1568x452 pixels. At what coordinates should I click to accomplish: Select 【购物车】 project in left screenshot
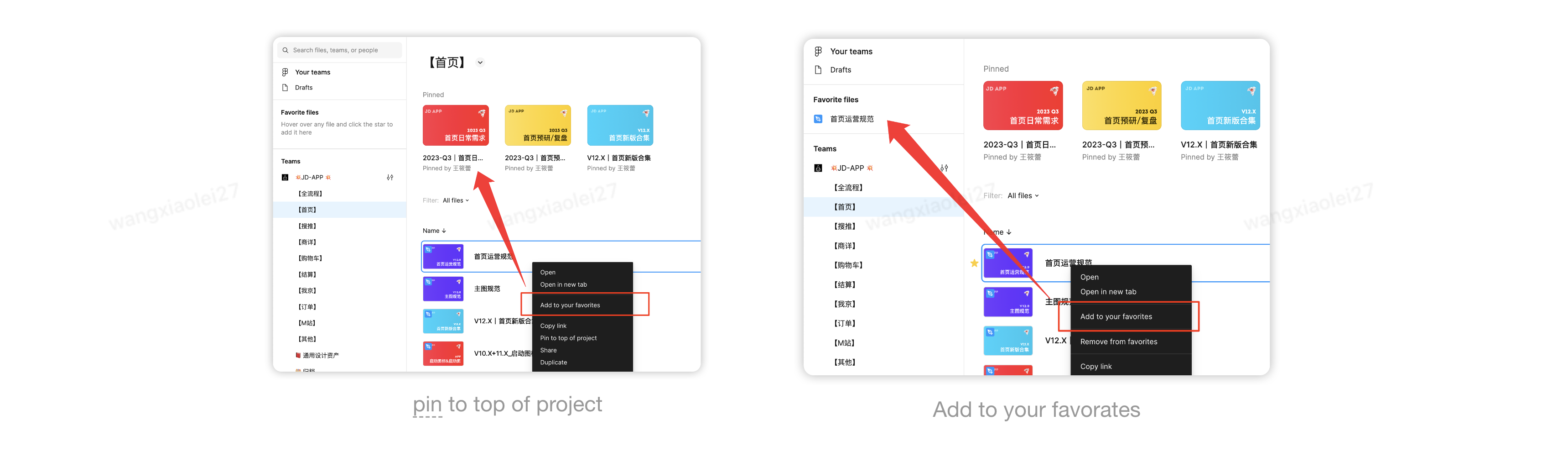pos(310,258)
